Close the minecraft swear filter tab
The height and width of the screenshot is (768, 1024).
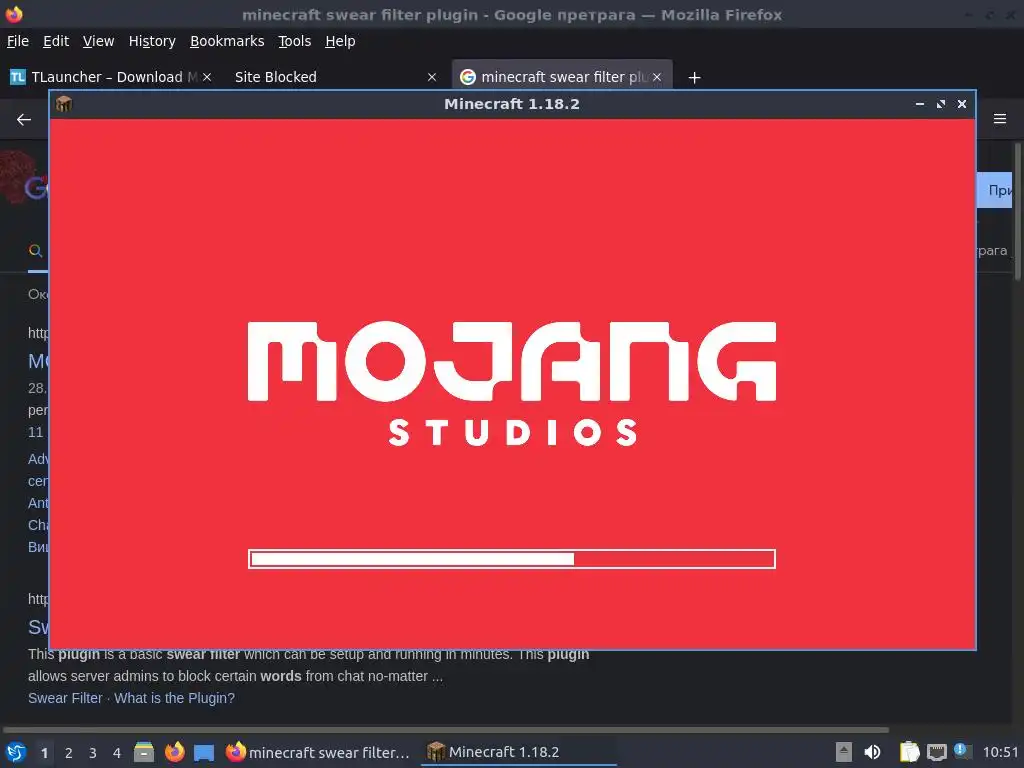click(x=657, y=77)
